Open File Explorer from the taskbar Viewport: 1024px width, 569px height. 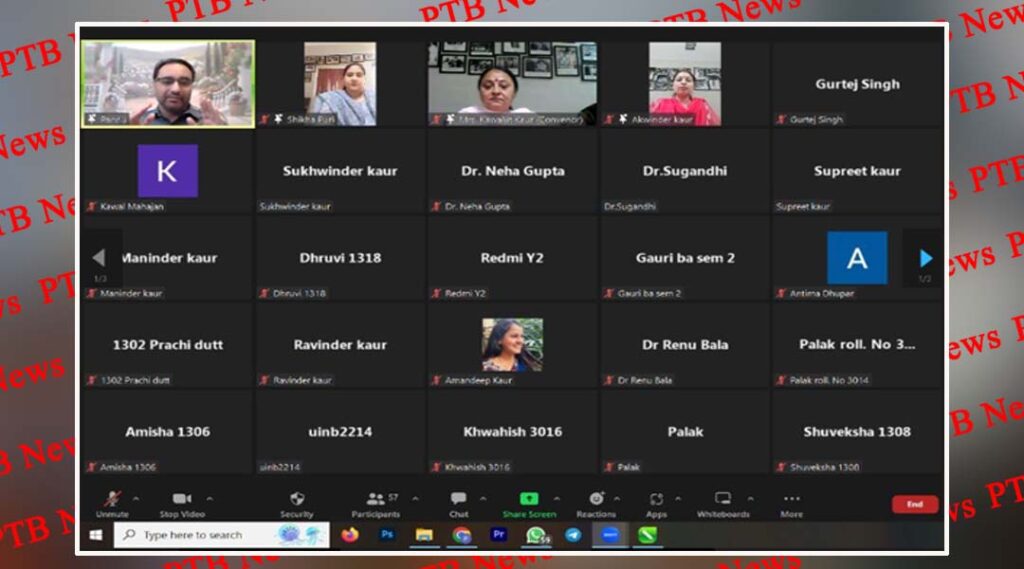tap(424, 535)
